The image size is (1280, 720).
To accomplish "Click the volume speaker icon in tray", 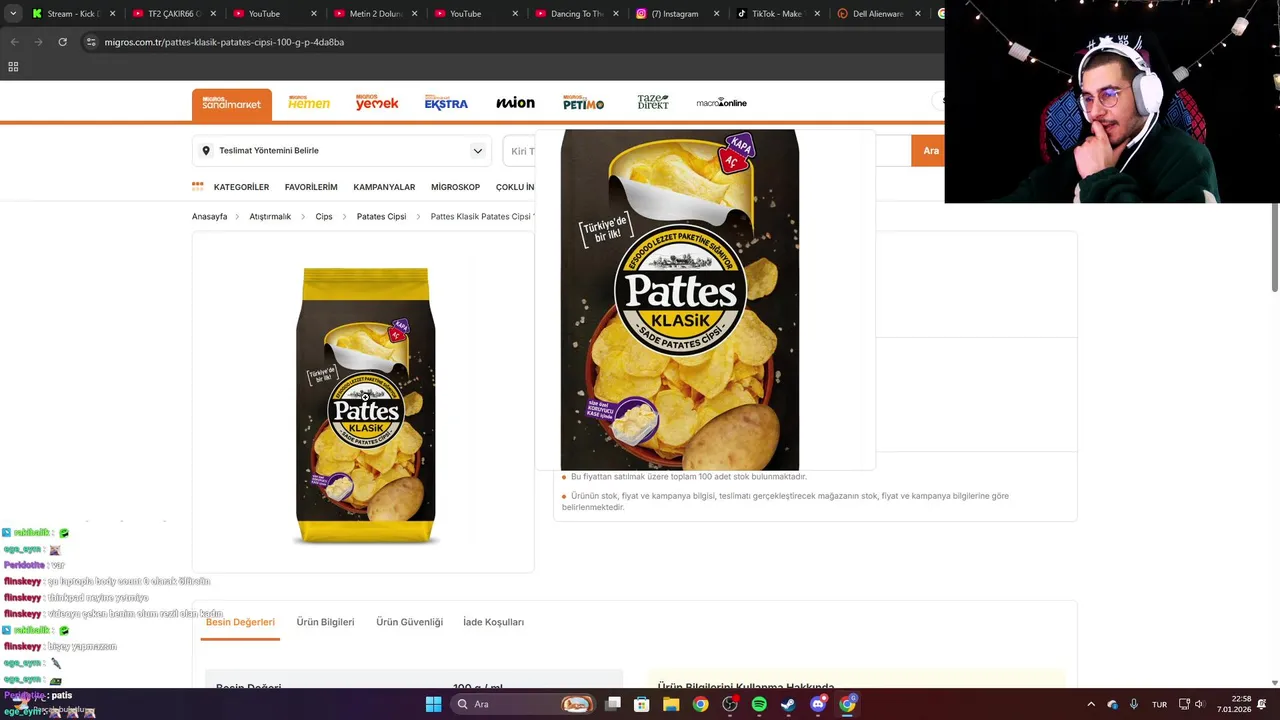I will (x=1200, y=704).
